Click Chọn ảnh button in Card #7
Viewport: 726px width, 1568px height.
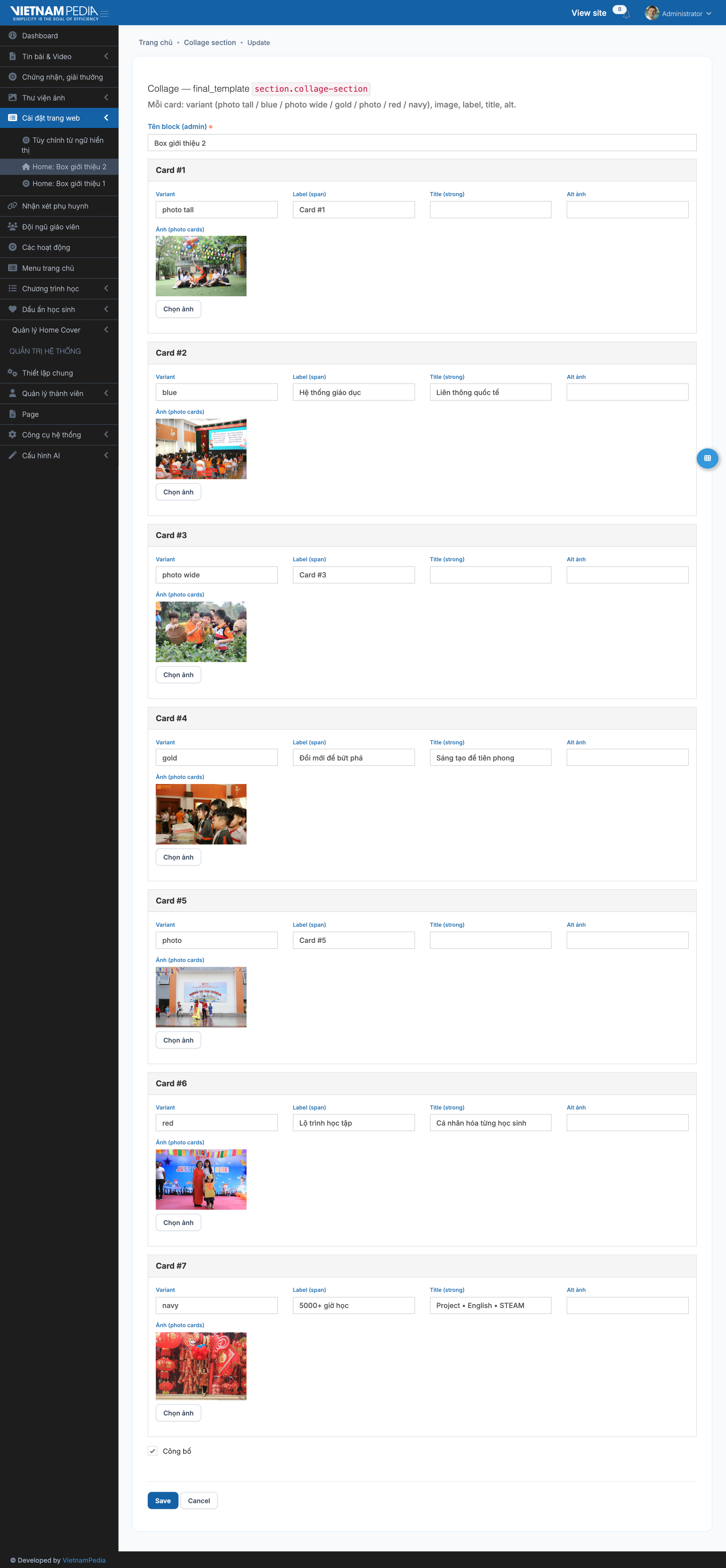178,1413
